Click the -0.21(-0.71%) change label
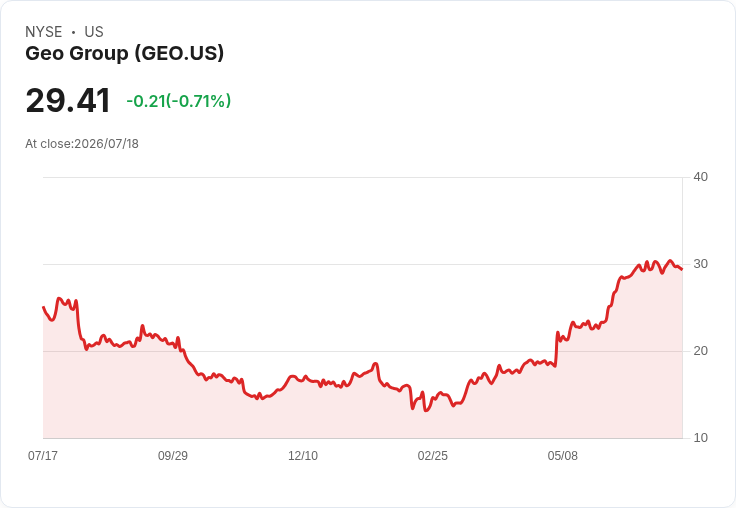The height and width of the screenshot is (508, 736). pos(178,101)
